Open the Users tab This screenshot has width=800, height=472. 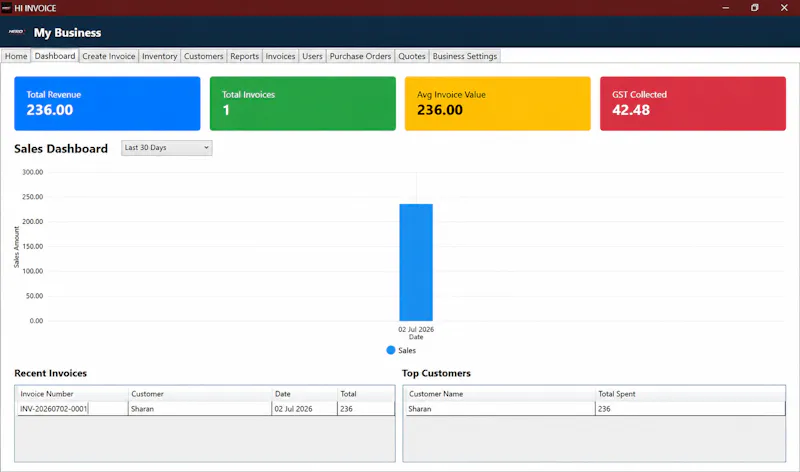click(x=312, y=56)
